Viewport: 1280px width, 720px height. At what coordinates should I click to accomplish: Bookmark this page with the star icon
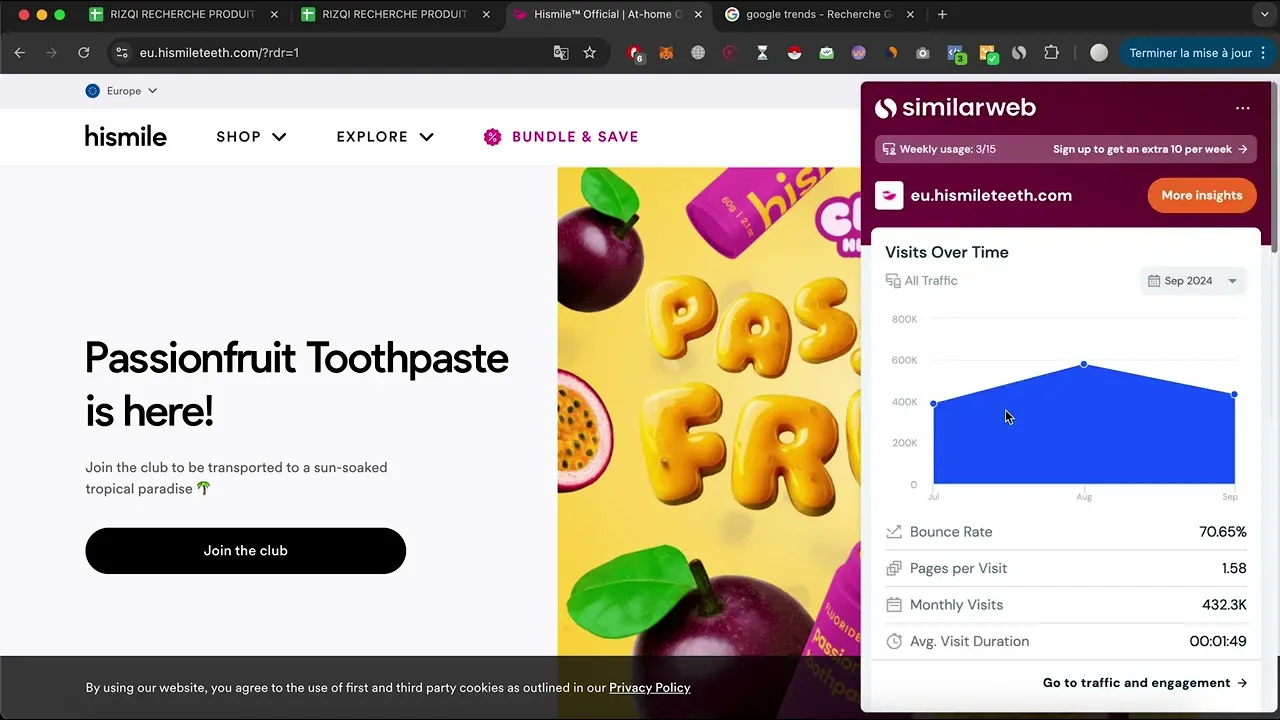tap(590, 53)
